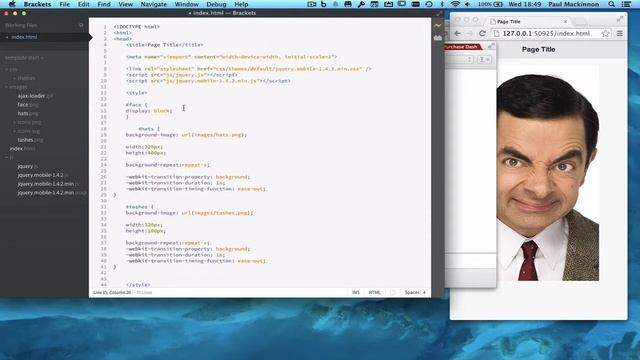Reload the Chrome page
640x360 pixels.
click(x=482, y=33)
